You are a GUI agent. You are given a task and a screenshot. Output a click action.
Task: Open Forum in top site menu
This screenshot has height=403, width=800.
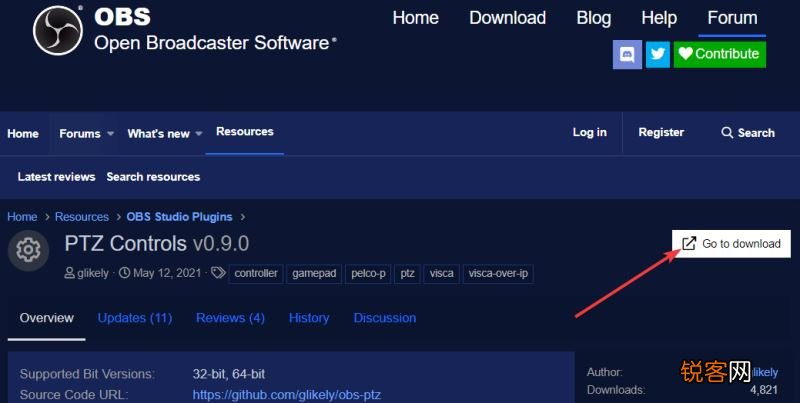click(x=732, y=18)
